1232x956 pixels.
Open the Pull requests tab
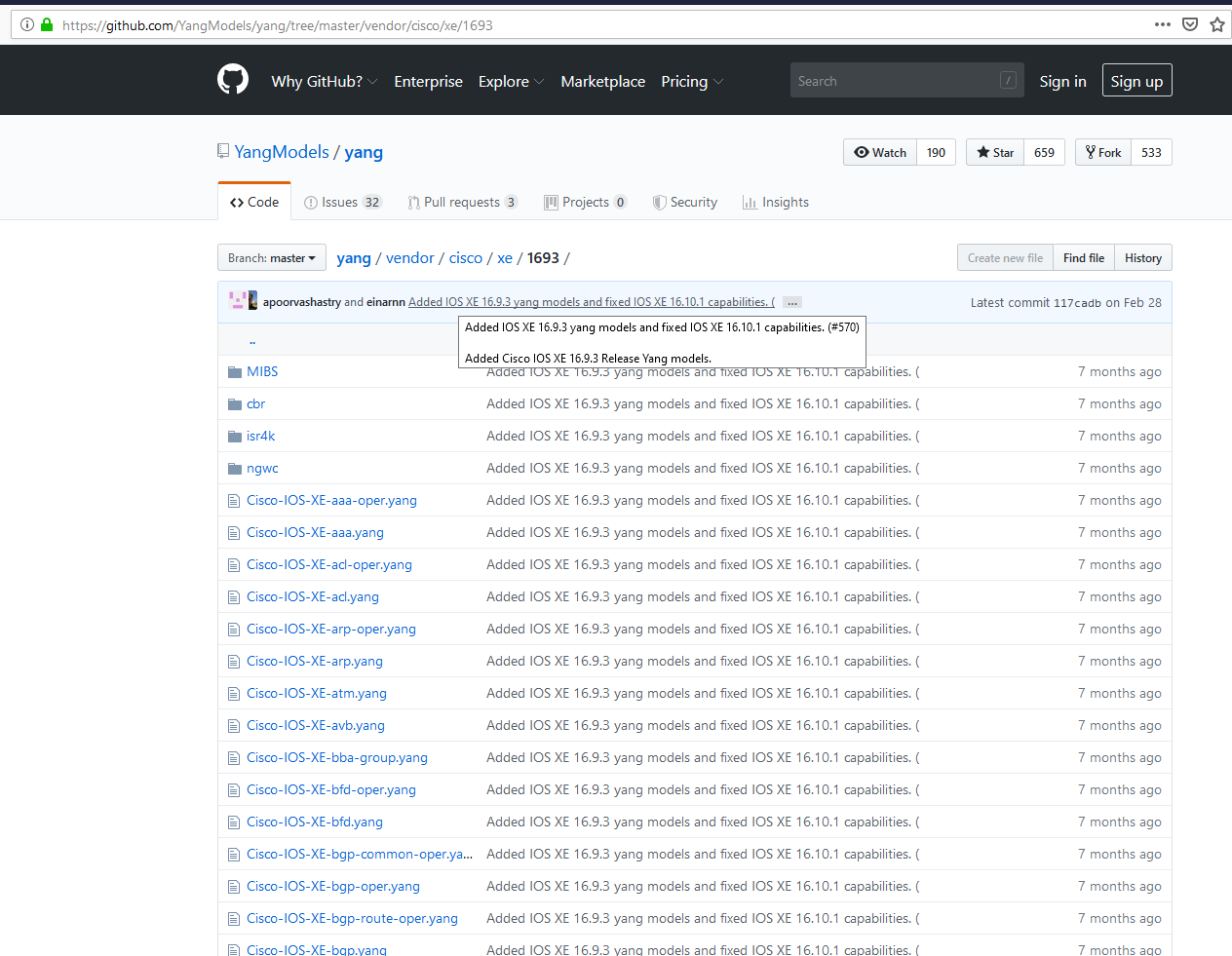tap(462, 202)
